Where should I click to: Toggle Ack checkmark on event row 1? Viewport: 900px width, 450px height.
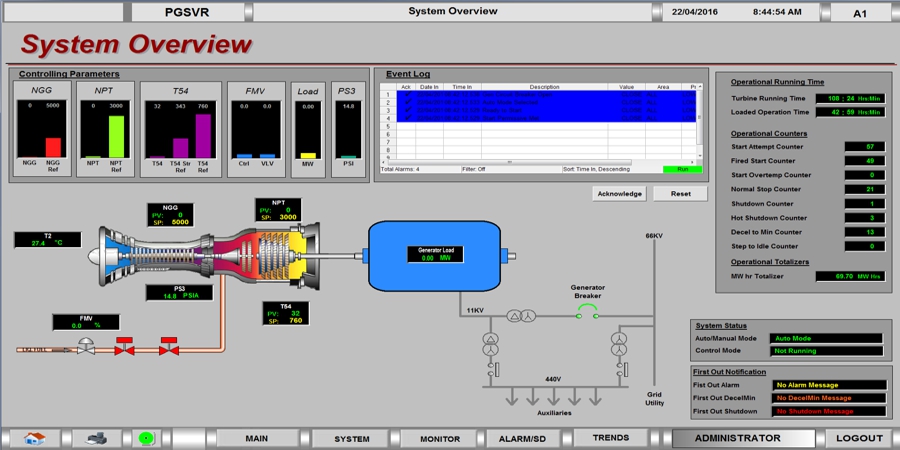[407, 95]
